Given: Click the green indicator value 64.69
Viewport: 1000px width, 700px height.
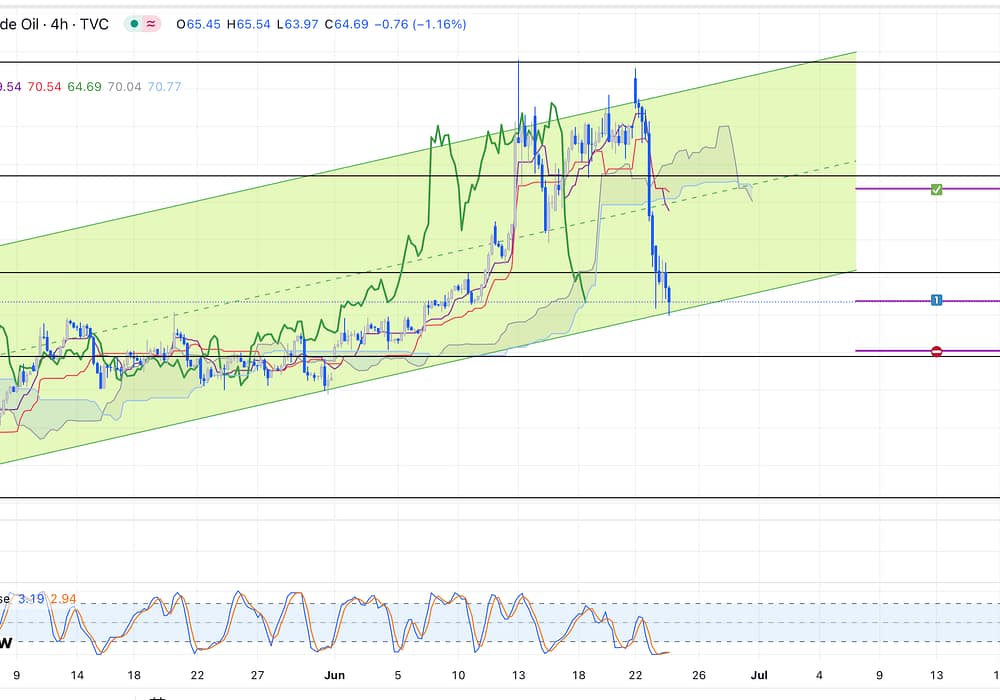Looking at the screenshot, I should click(x=84, y=87).
